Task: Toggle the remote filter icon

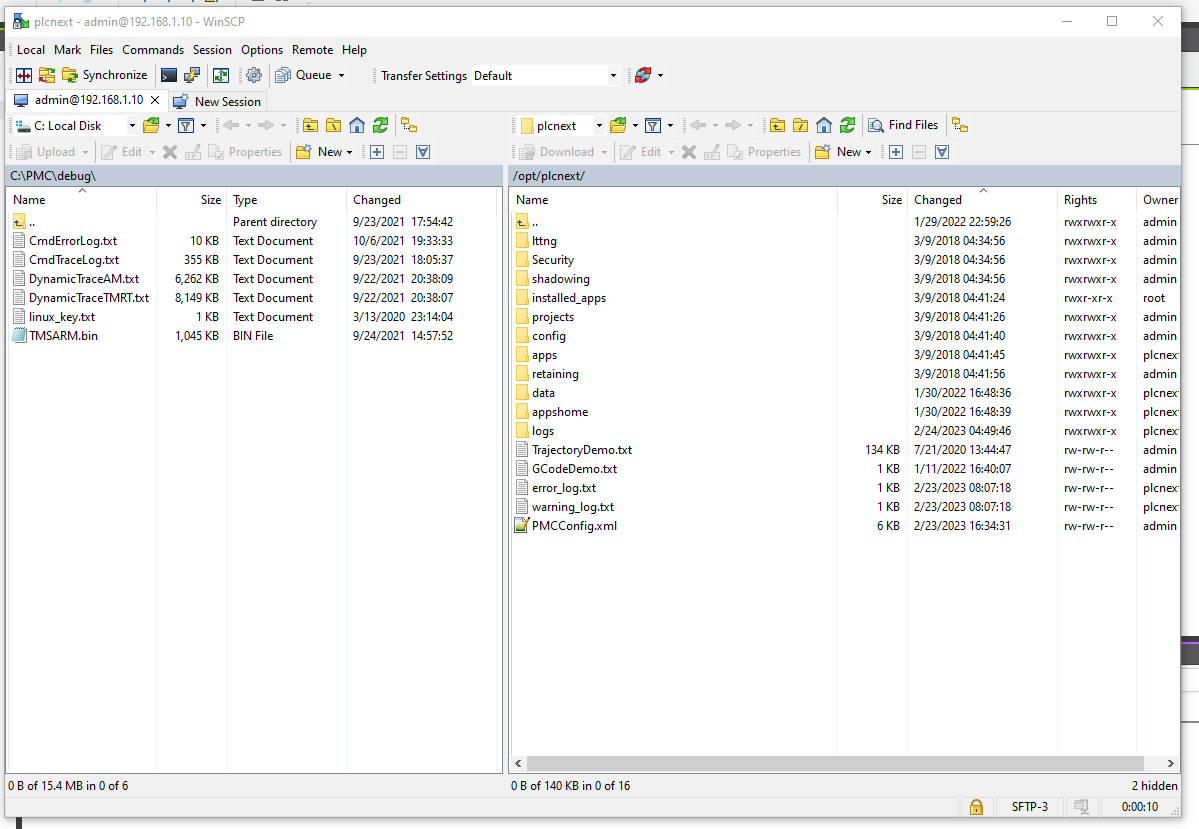Action: tap(651, 125)
